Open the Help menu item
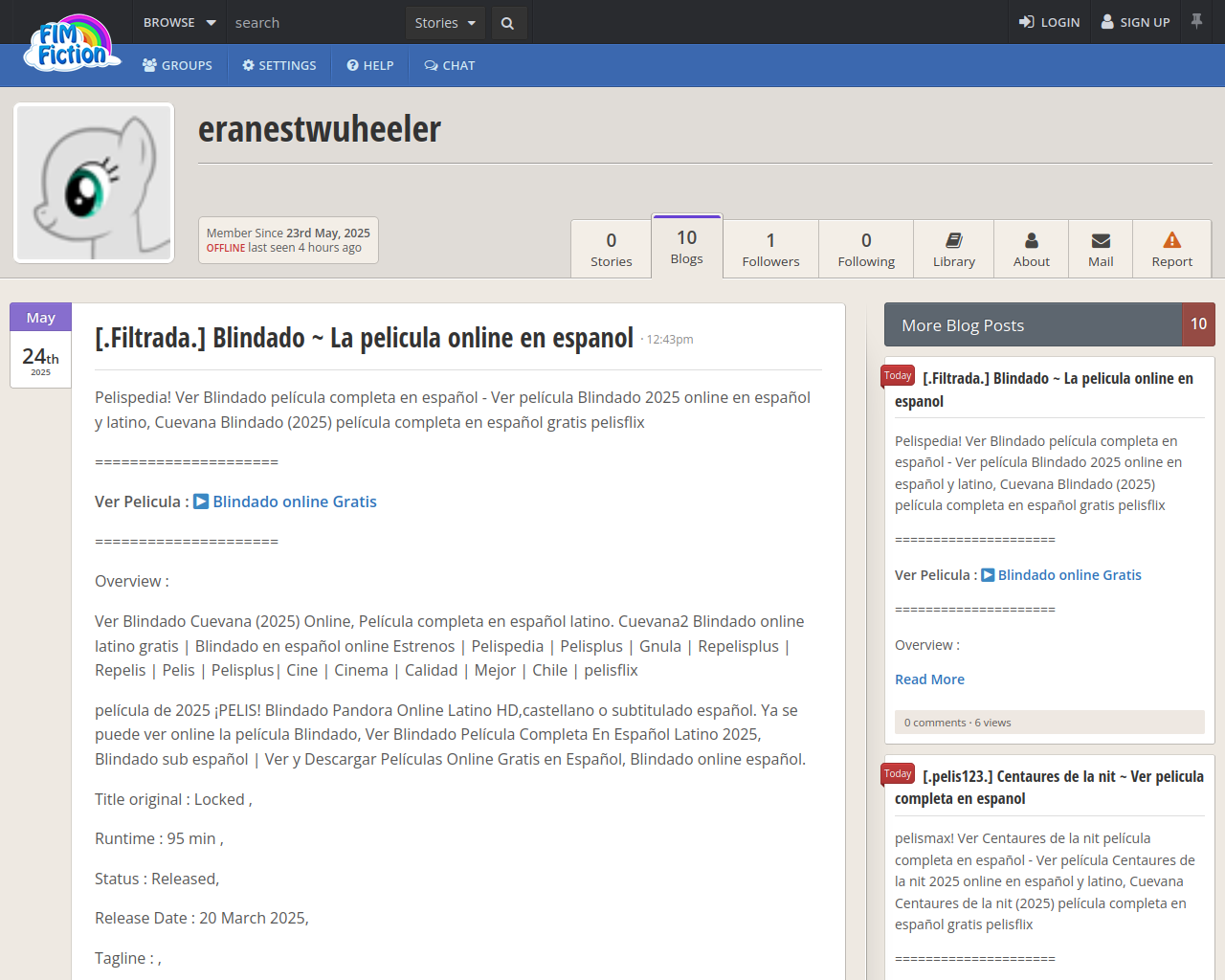Viewport: 1225px width, 980px height. pos(370,65)
